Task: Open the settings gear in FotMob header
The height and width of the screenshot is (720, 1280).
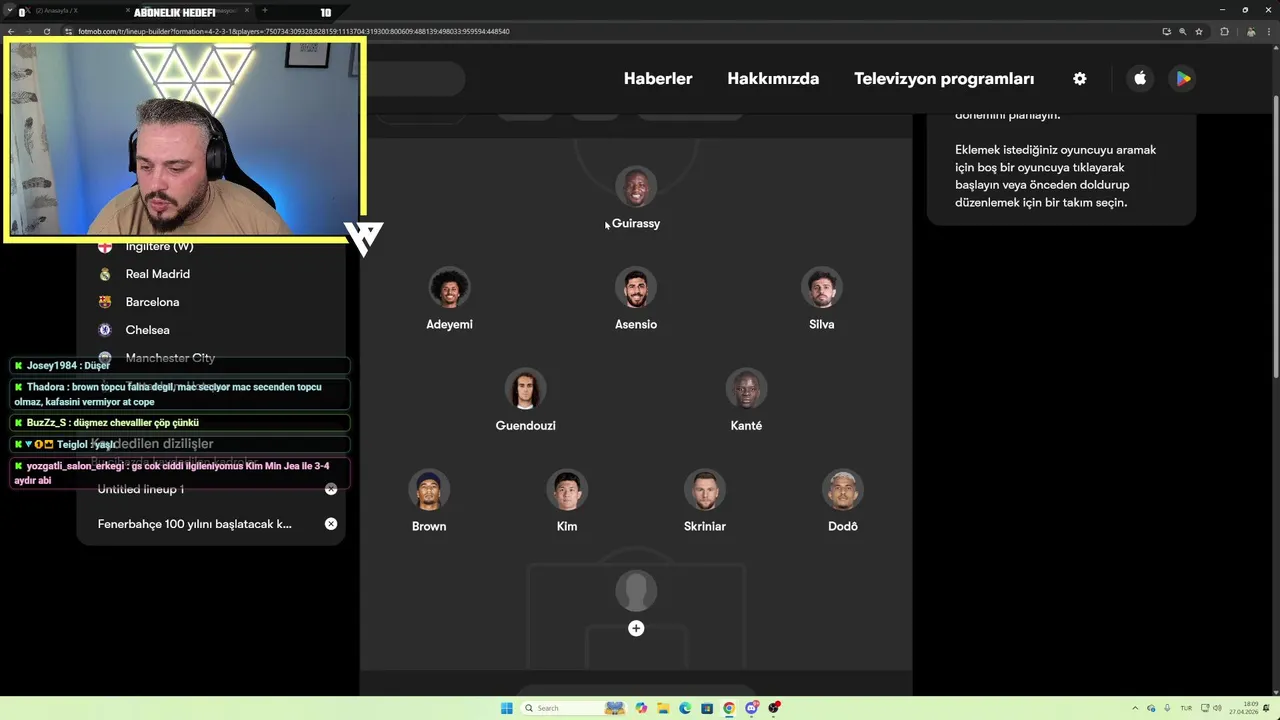Action: pos(1079,79)
